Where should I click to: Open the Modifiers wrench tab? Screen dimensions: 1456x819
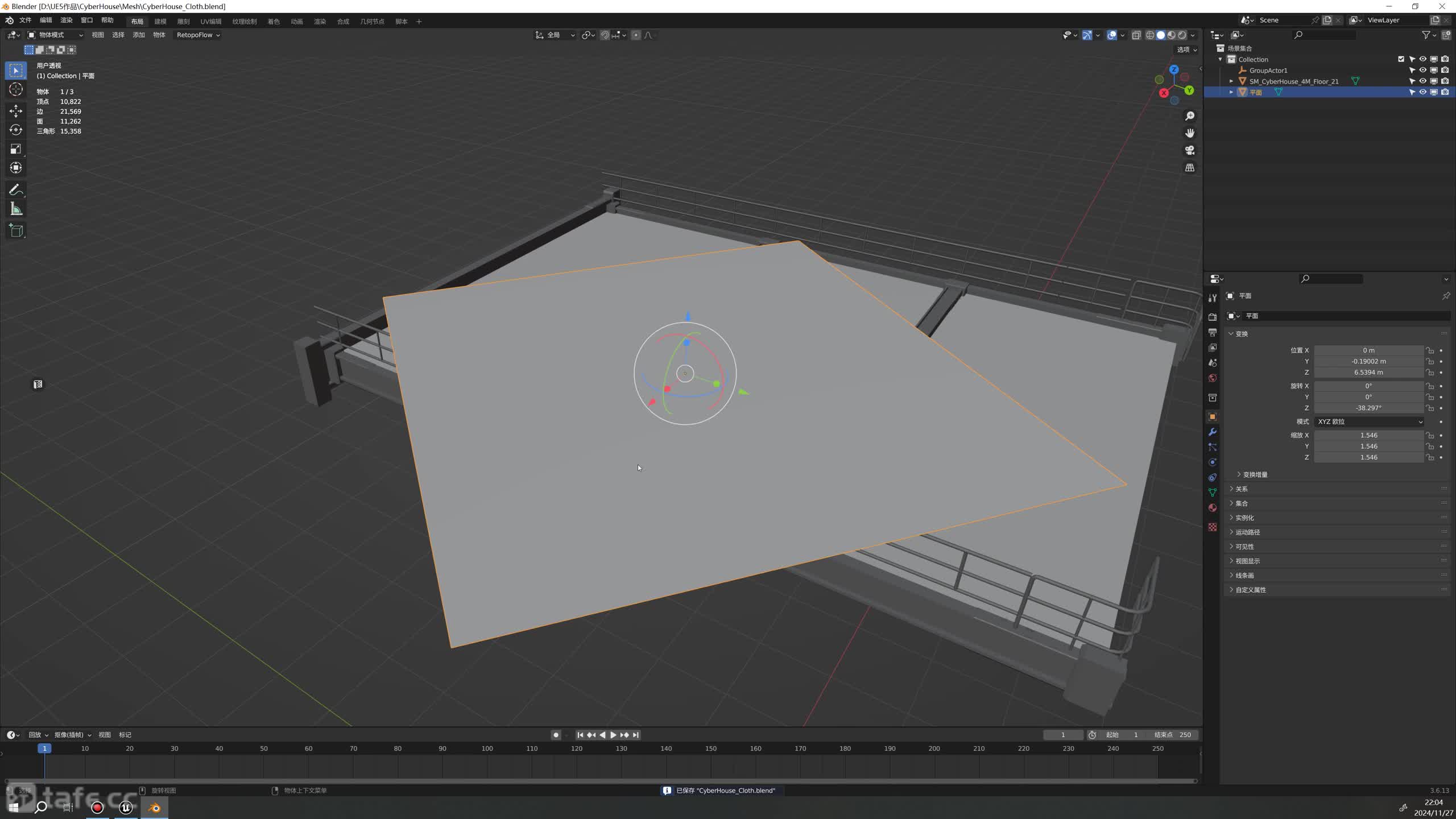pyautogui.click(x=1213, y=432)
